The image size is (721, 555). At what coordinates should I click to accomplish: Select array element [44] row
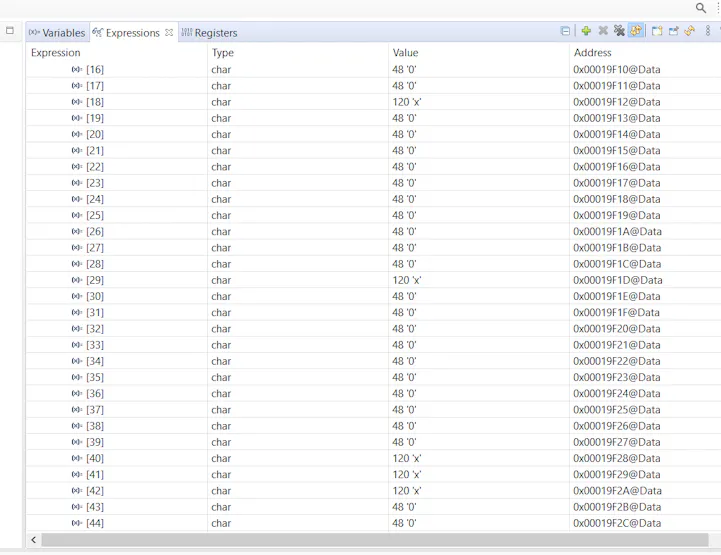pos(373,523)
